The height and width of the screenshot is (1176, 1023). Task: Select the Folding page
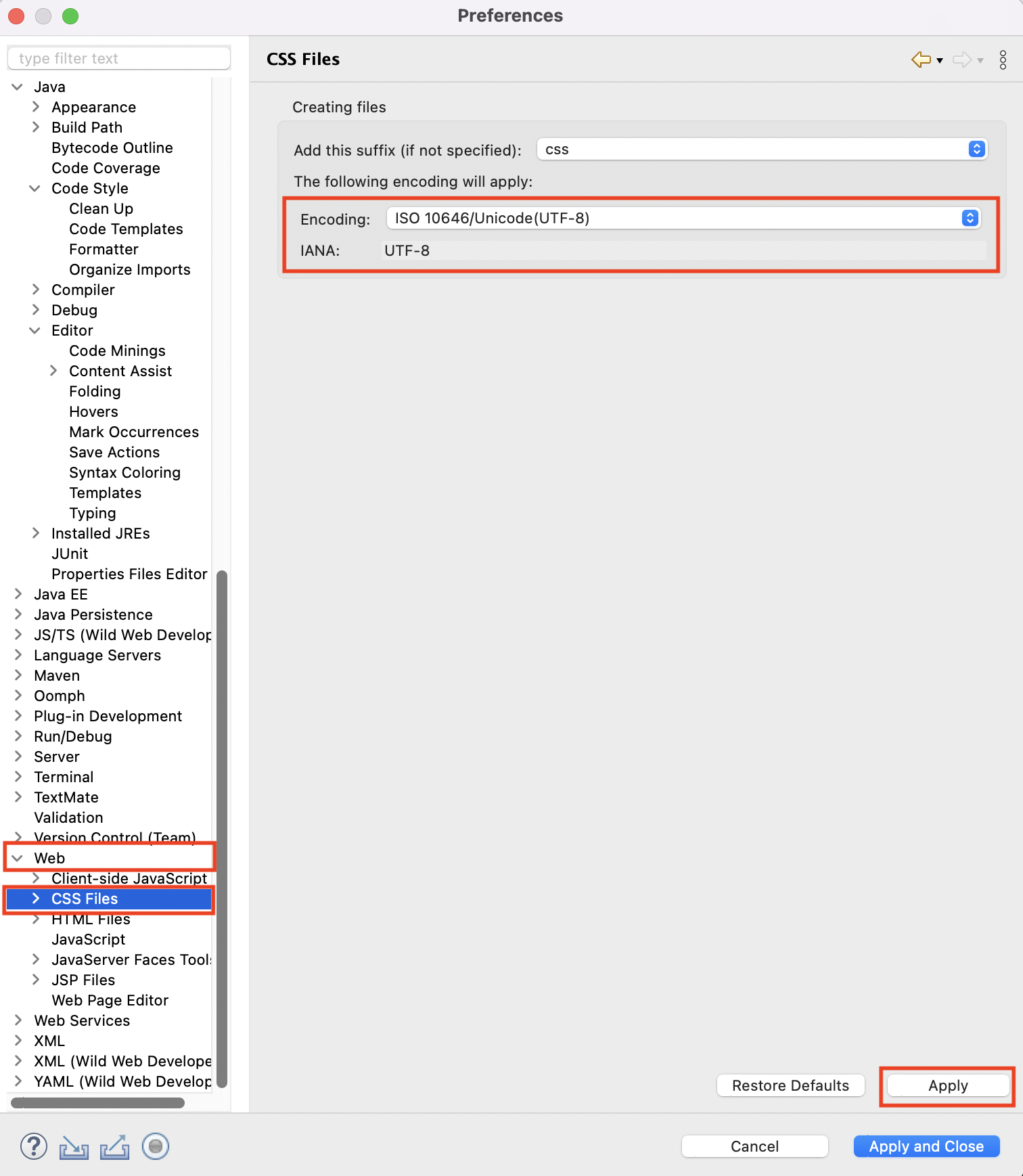[x=95, y=391]
